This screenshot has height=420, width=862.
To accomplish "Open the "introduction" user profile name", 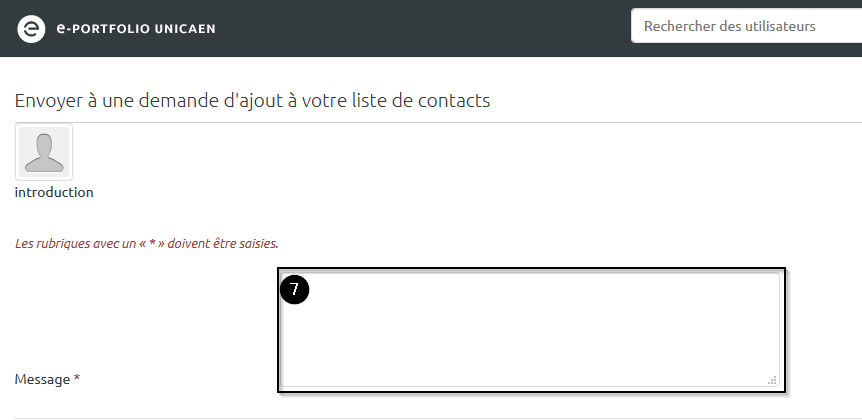I will (54, 192).
